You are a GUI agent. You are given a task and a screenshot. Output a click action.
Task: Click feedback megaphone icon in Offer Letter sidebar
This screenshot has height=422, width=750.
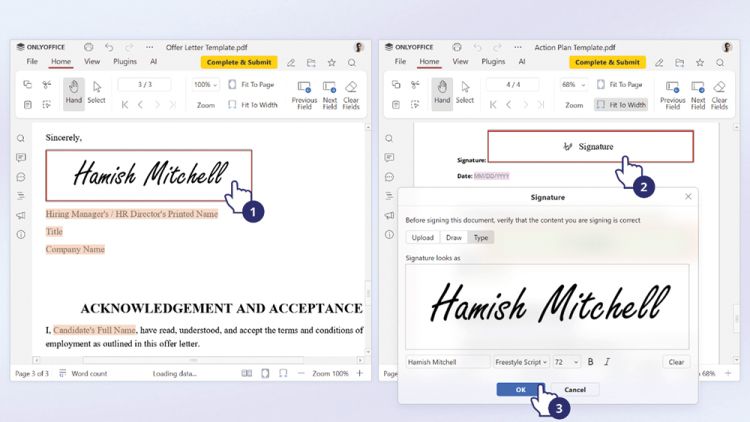(21, 215)
